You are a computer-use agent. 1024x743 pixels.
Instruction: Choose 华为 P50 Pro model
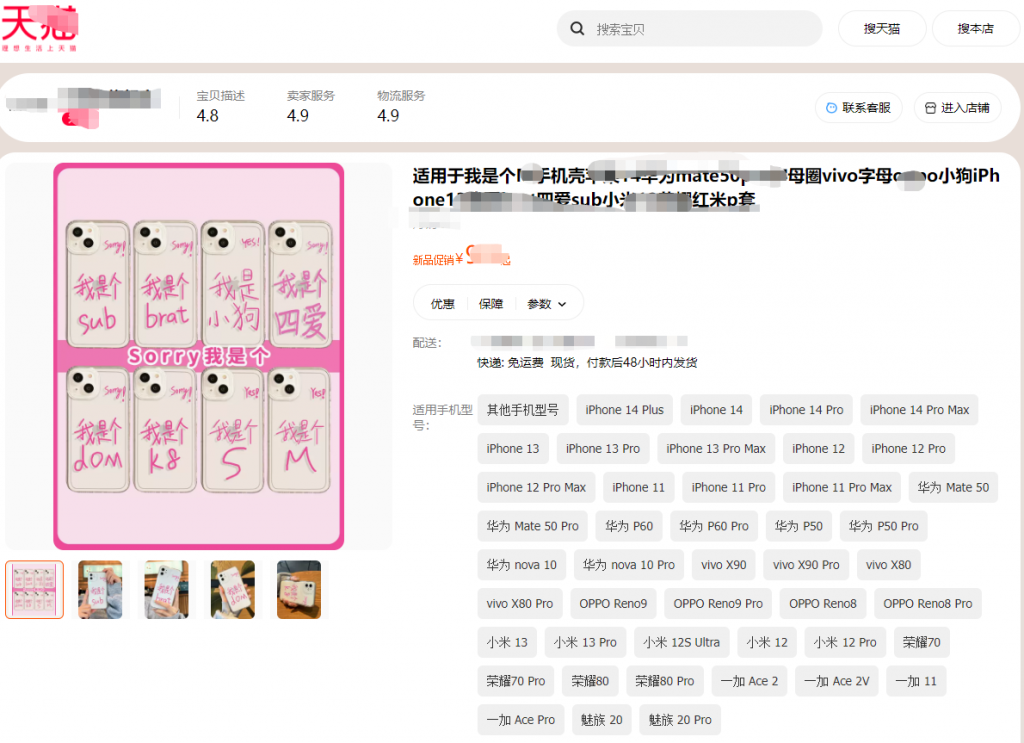click(884, 526)
